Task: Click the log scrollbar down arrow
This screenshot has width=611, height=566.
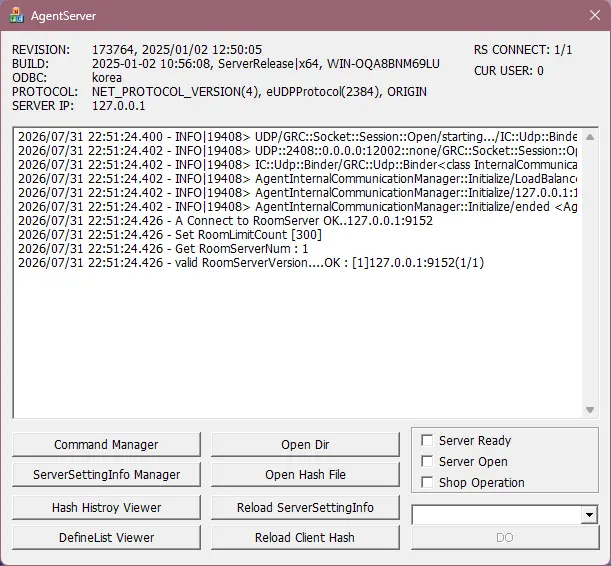Action: (x=590, y=410)
